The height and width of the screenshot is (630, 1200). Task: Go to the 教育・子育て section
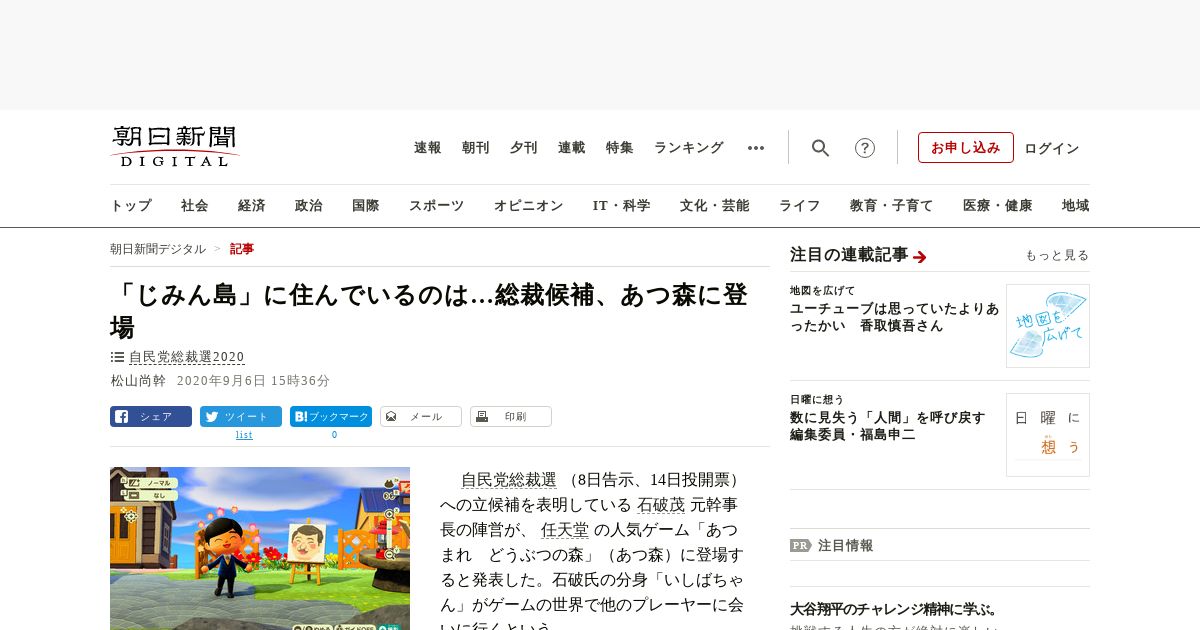(892, 206)
